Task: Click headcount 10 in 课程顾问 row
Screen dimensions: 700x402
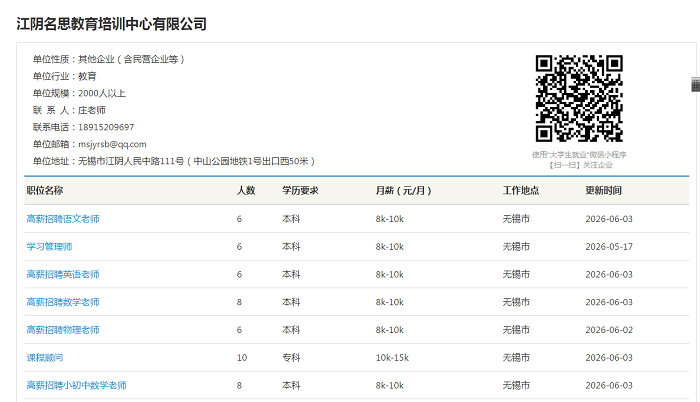Action: coord(242,357)
